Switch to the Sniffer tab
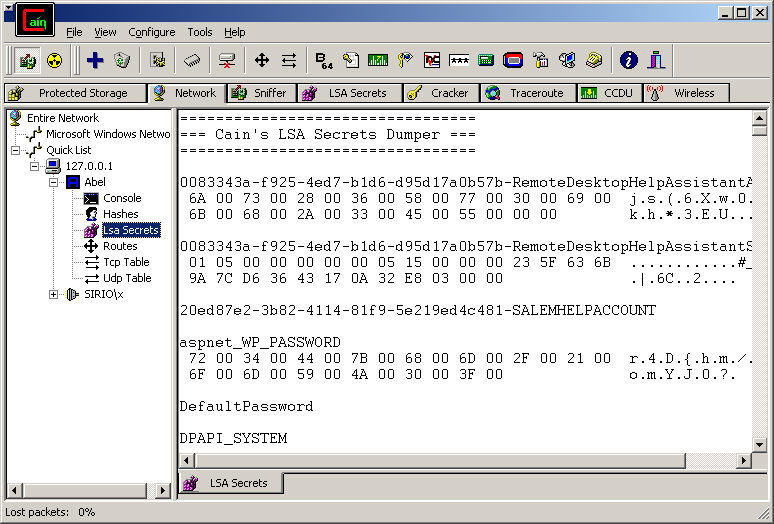 pos(262,93)
